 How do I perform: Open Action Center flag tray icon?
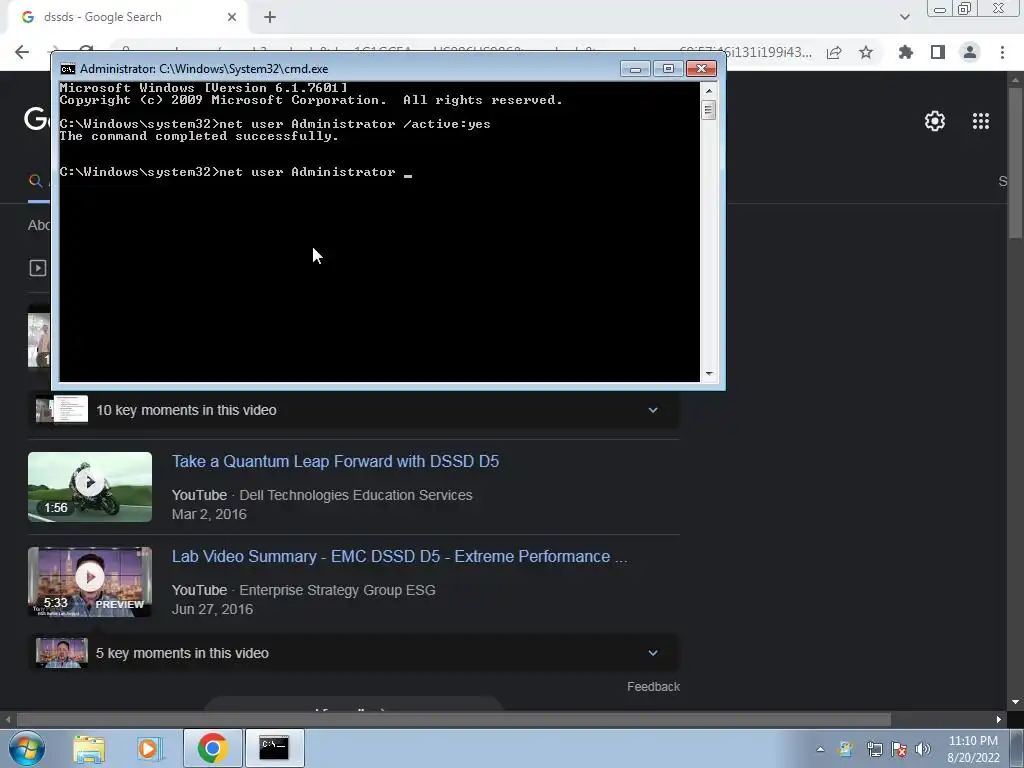pos(899,749)
